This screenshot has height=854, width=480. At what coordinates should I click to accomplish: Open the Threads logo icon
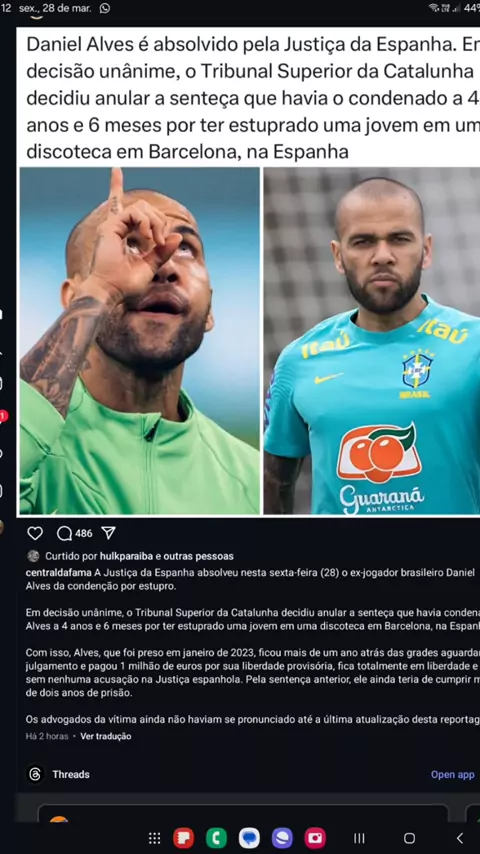[35, 774]
